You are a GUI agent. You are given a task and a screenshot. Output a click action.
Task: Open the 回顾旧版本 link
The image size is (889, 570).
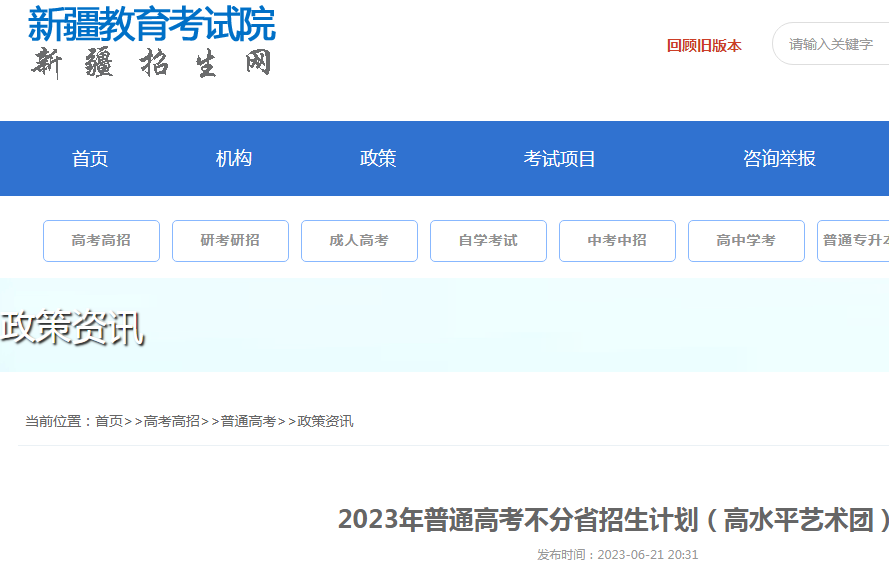[704, 45]
